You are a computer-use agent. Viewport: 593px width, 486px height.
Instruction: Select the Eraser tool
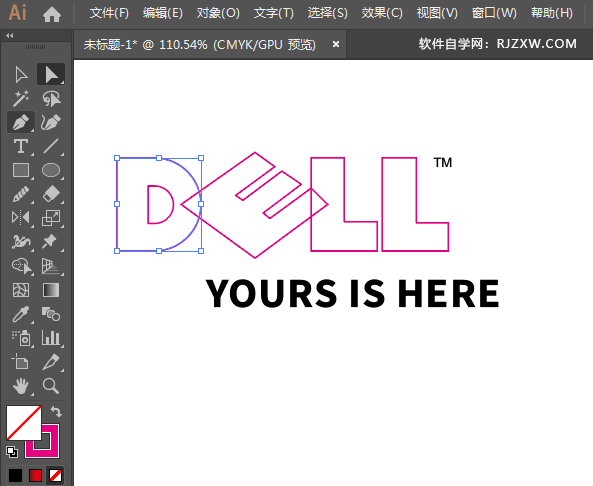point(51,194)
